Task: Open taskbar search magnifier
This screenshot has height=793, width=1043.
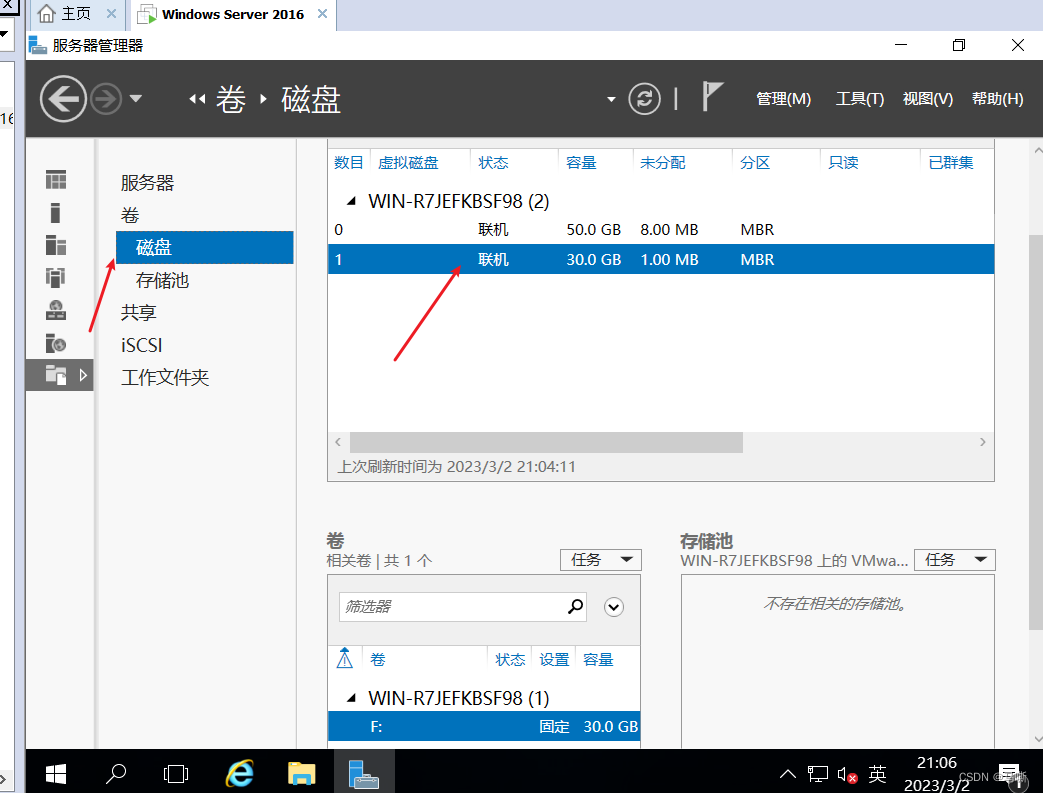Action: click(116, 773)
